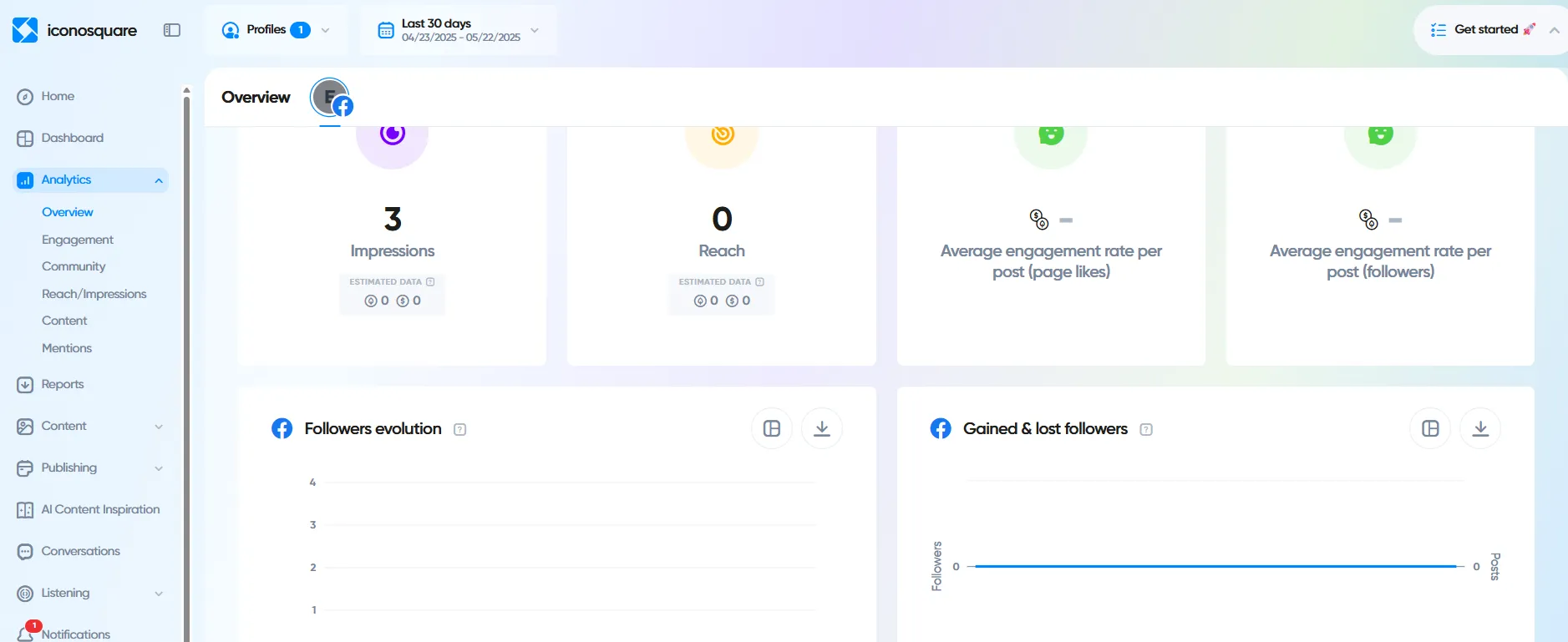Screen dimensions: 1568x642
Task: Download the Gained & lost followers chart
Action: pos(1479,428)
